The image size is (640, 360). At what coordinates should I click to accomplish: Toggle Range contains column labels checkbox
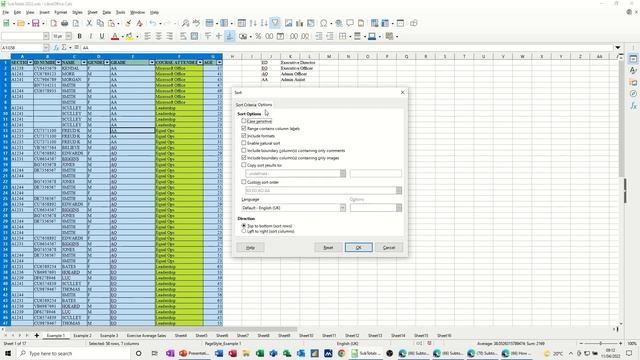tap(244, 129)
